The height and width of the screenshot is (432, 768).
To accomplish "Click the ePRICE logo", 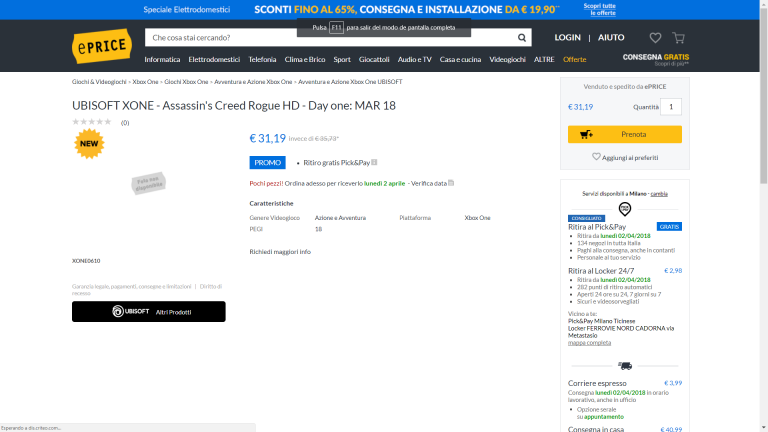I will [100, 46].
